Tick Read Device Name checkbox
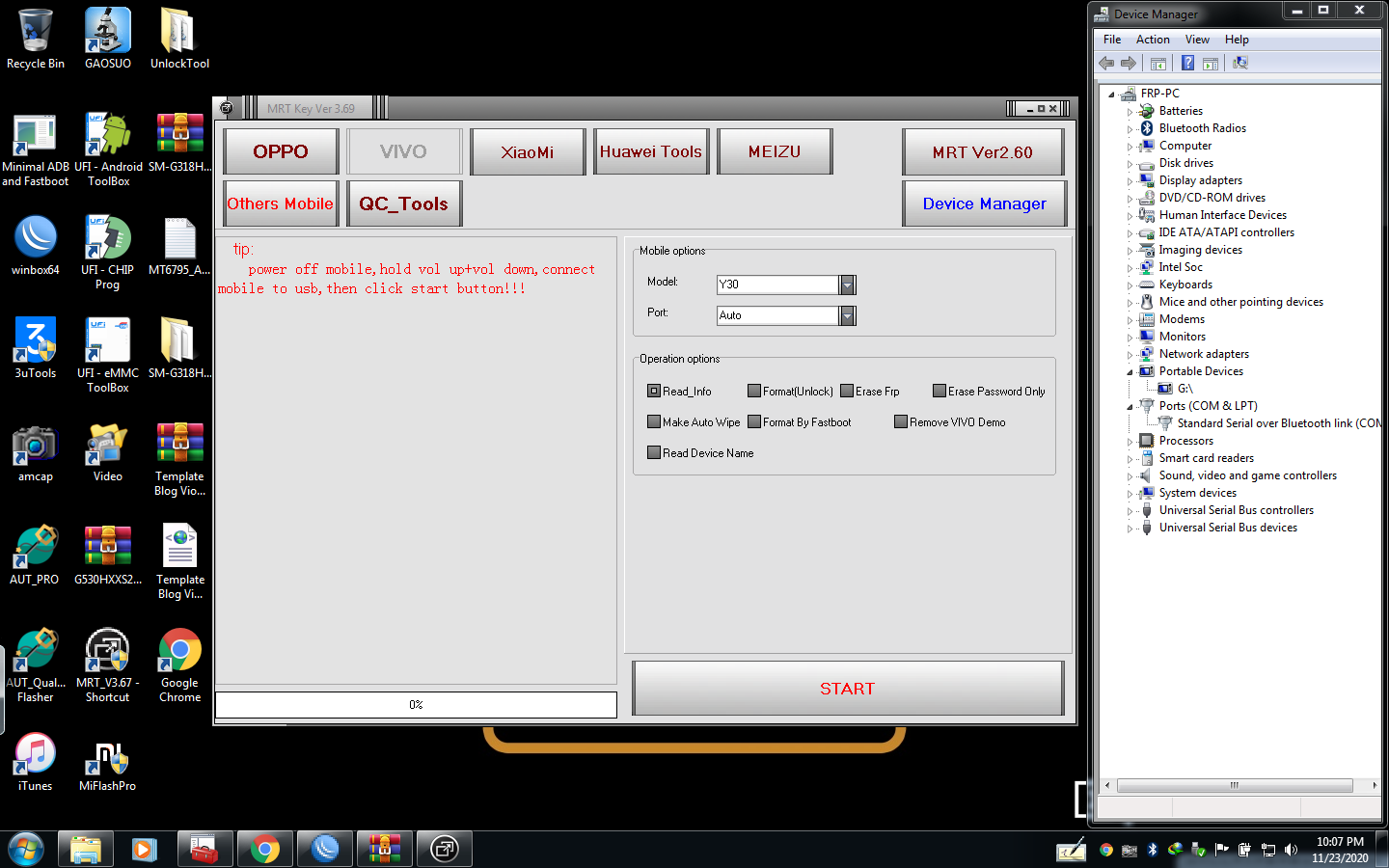This screenshot has height=868, width=1389. coord(654,453)
